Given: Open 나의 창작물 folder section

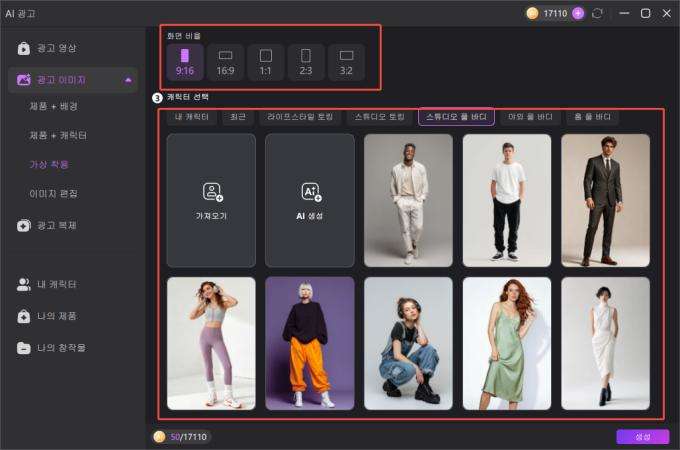Looking at the screenshot, I should 73,348.
